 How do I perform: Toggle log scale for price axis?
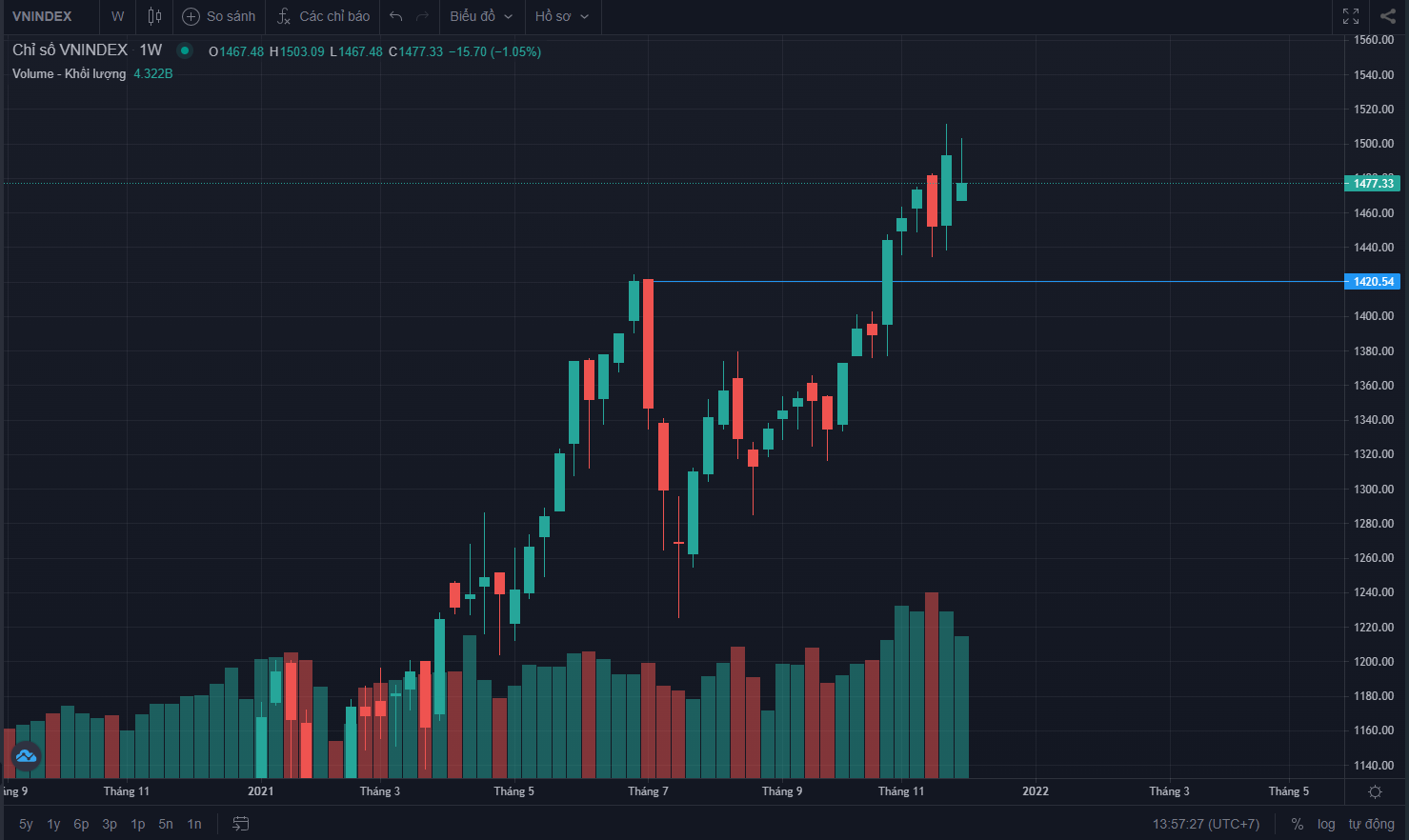(x=1326, y=824)
